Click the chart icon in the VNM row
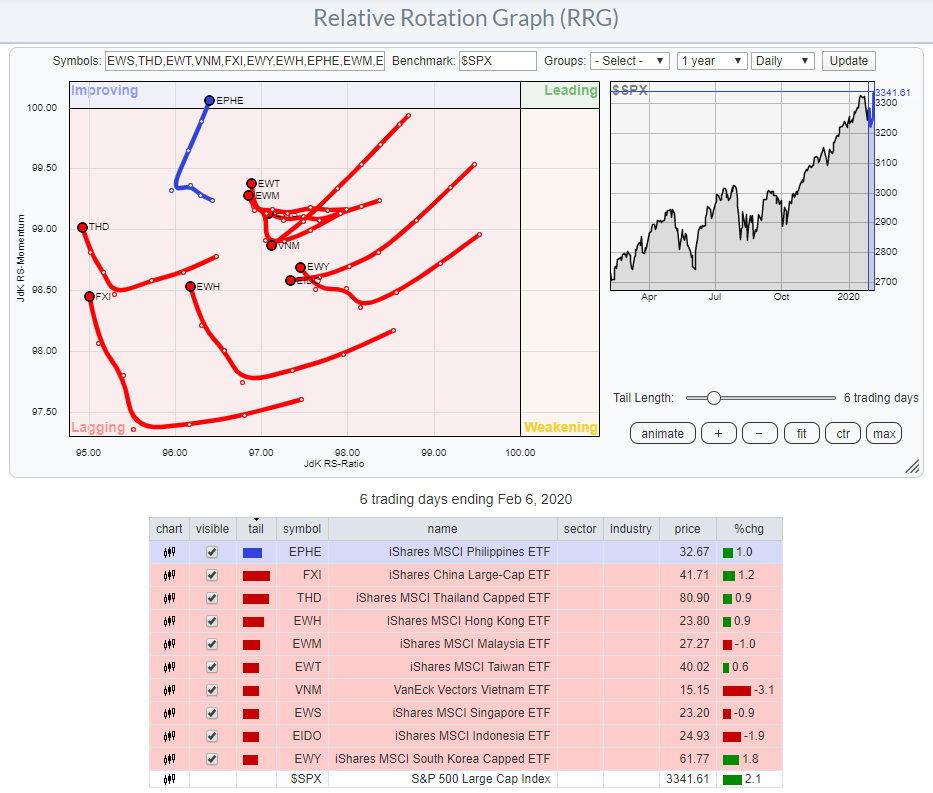The image size is (933, 793). click(169, 690)
